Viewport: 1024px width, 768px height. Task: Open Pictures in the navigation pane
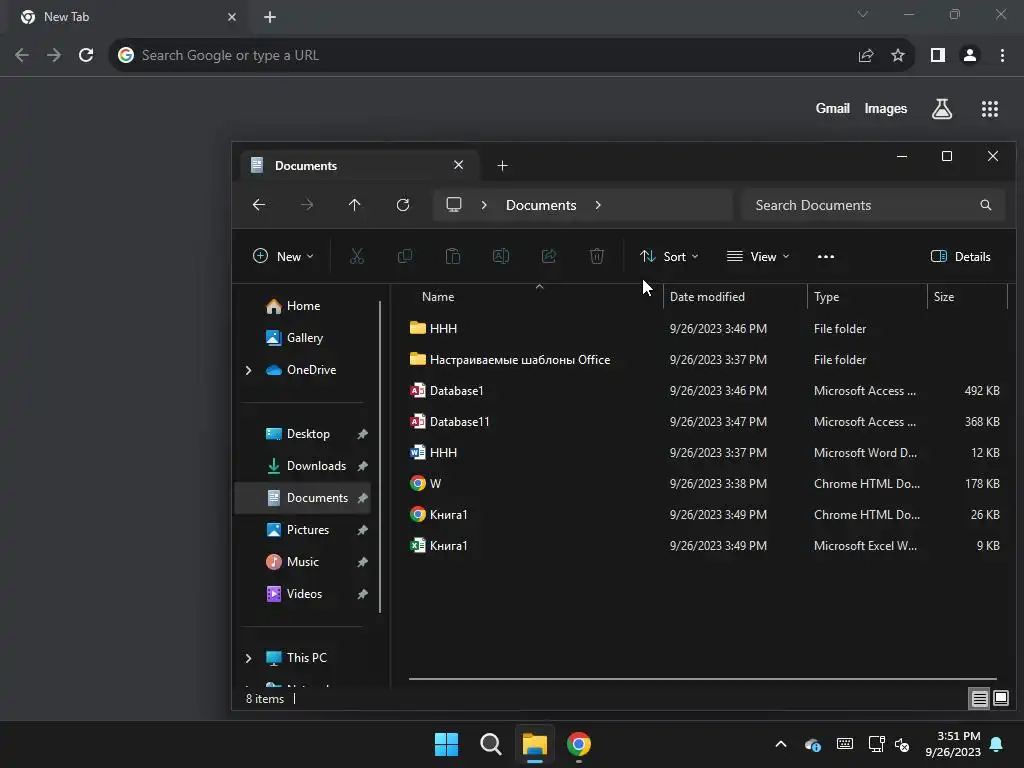coord(298,530)
